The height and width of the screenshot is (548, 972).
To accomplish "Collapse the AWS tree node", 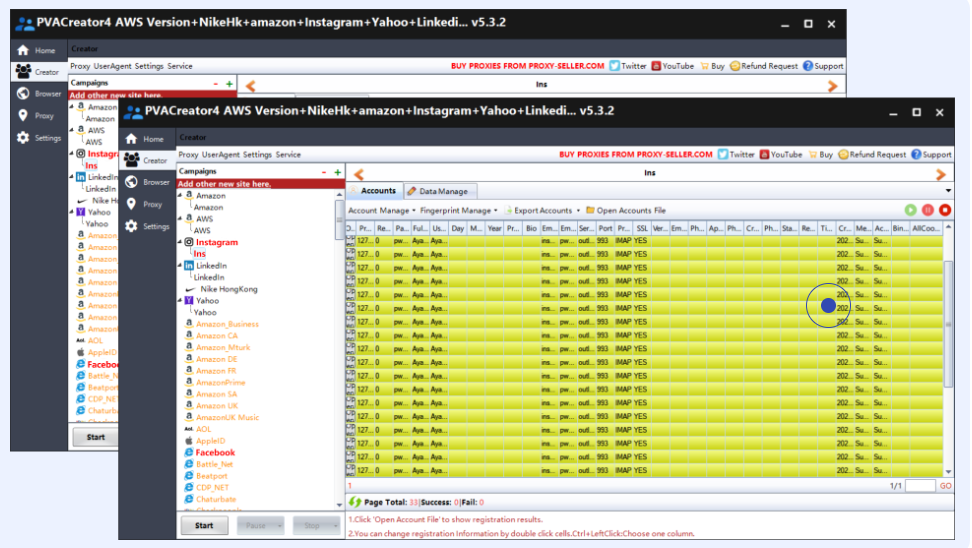I will point(180,218).
